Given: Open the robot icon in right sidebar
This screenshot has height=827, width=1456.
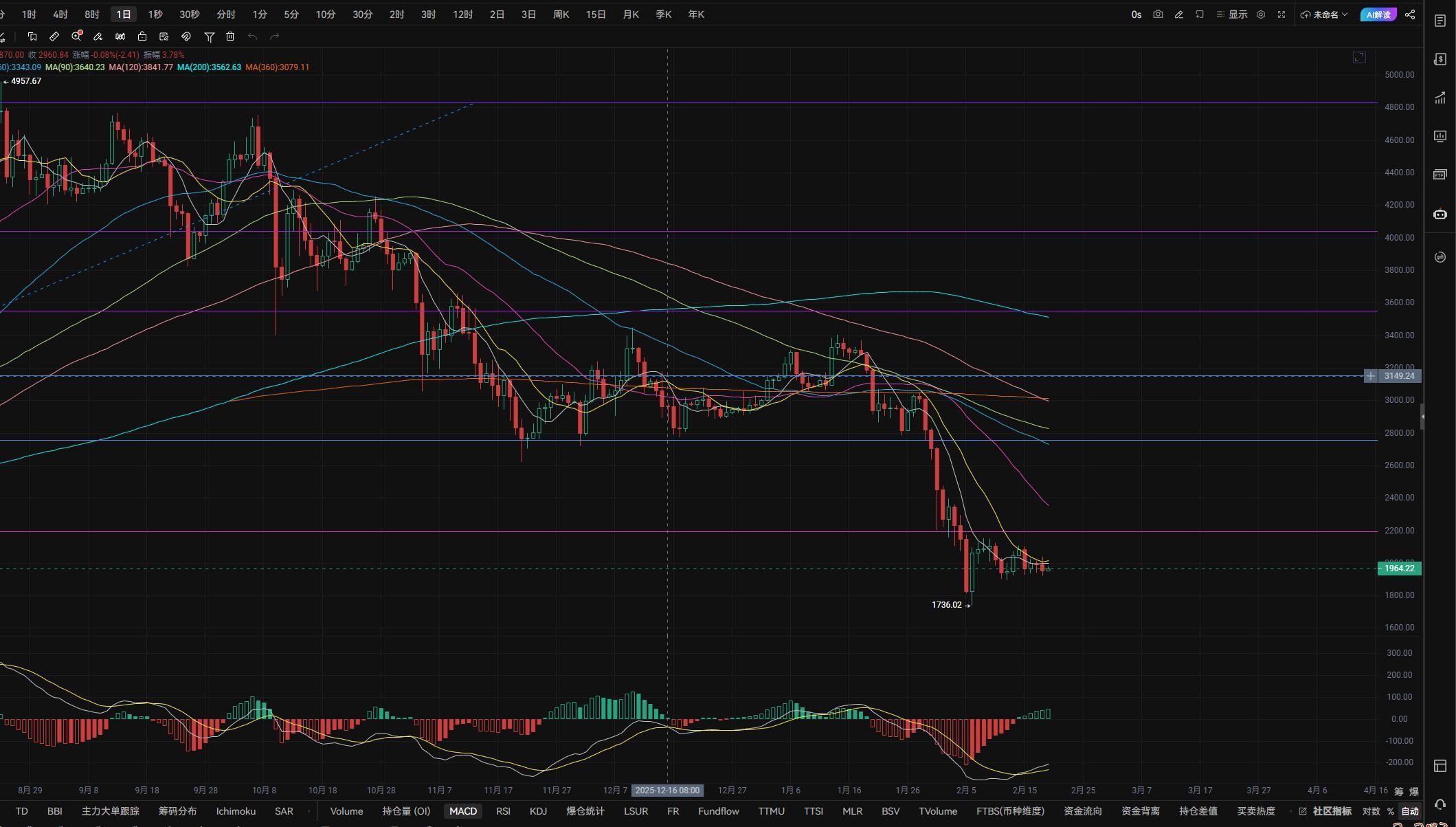Looking at the screenshot, I should 1440,214.
